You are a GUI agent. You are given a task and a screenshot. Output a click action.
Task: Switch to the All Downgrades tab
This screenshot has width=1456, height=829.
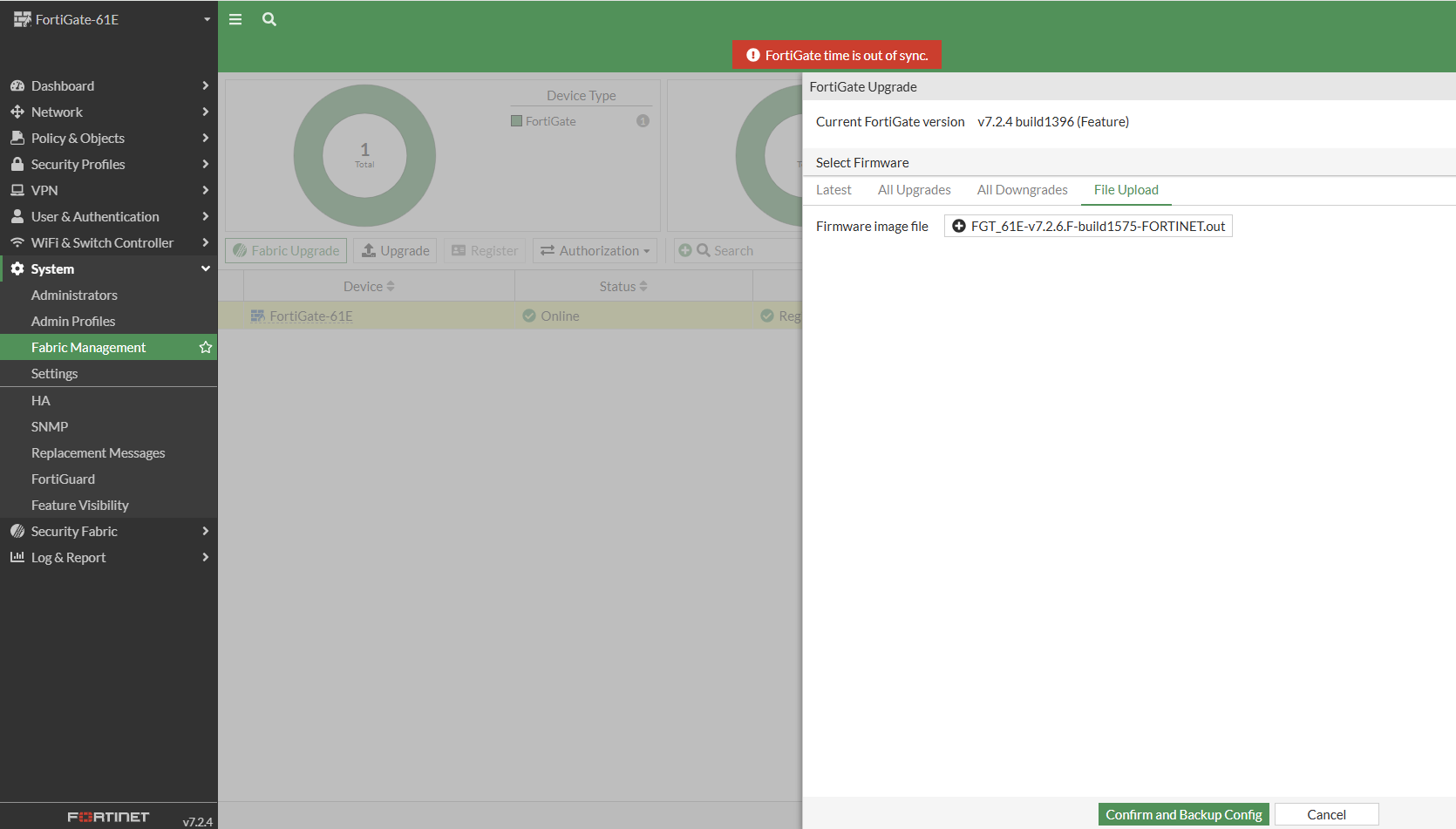coord(1023,190)
